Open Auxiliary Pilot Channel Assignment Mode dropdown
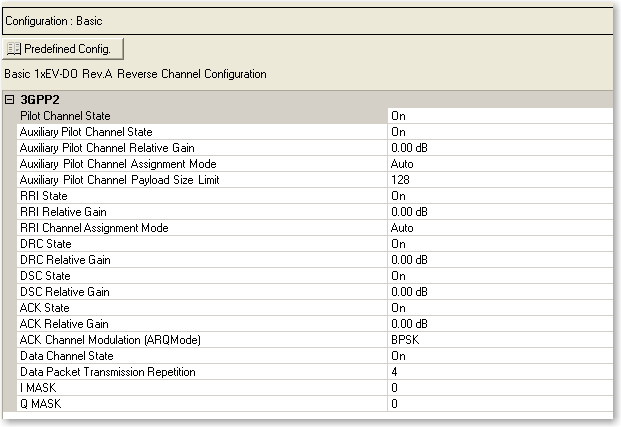621x427 pixels. pos(498,164)
